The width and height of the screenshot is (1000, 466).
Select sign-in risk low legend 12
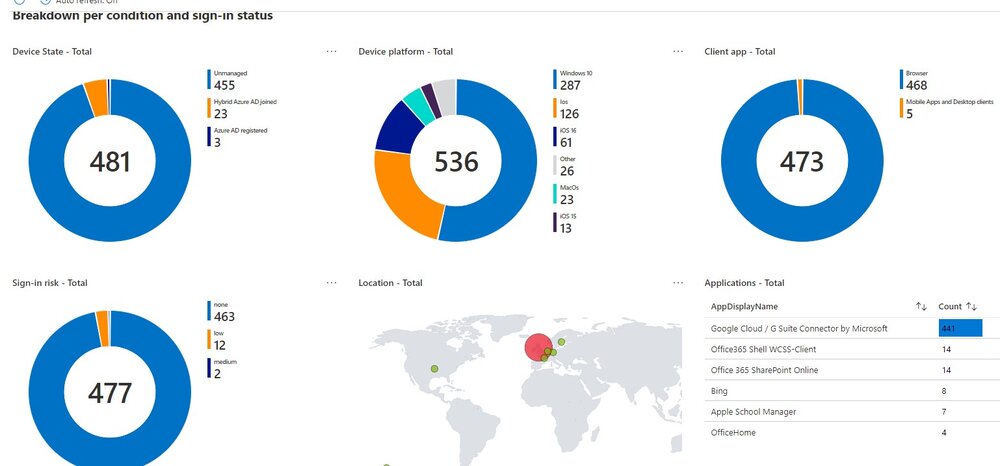coord(217,339)
